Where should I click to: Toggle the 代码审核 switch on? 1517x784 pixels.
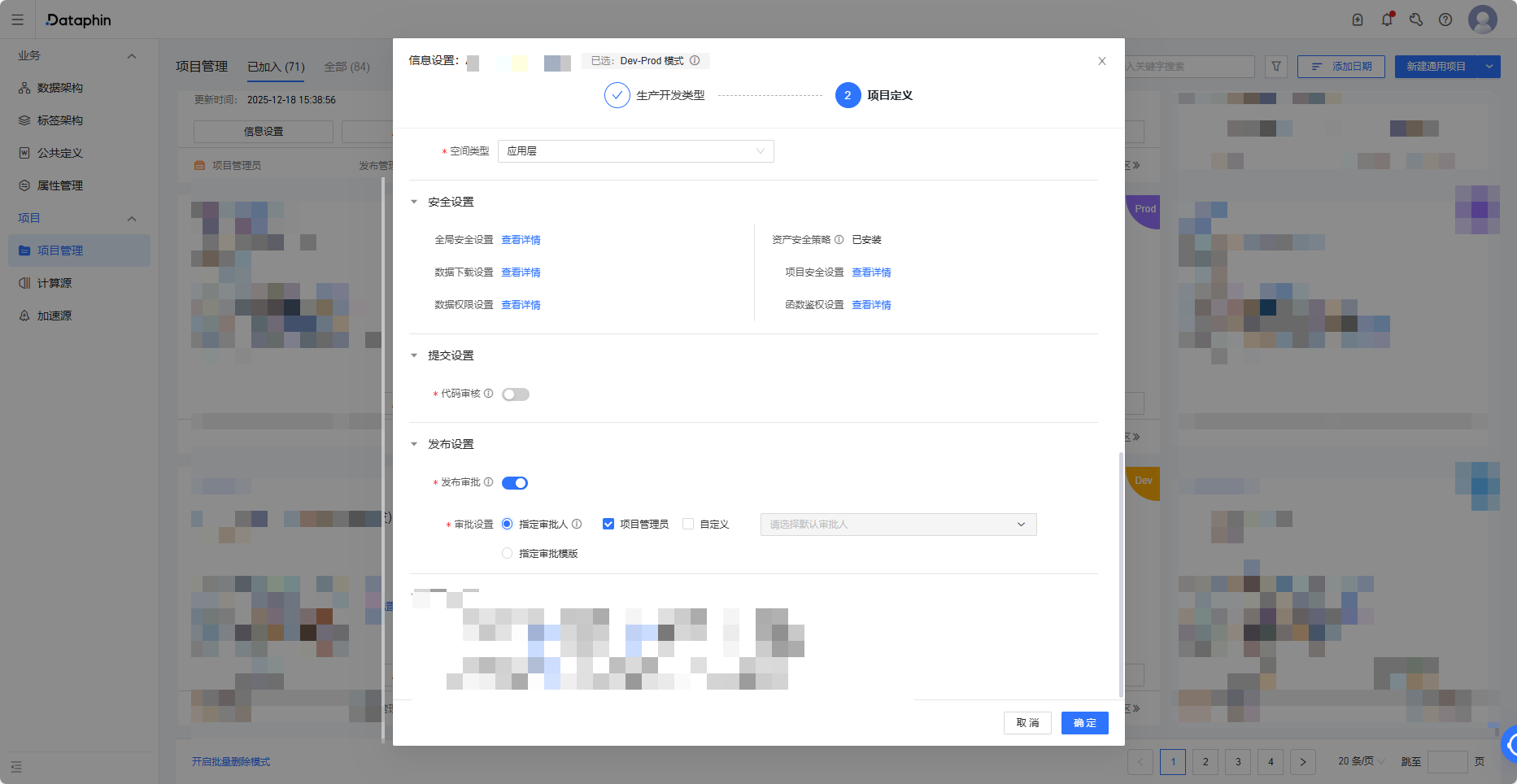[x=516, y=394]
